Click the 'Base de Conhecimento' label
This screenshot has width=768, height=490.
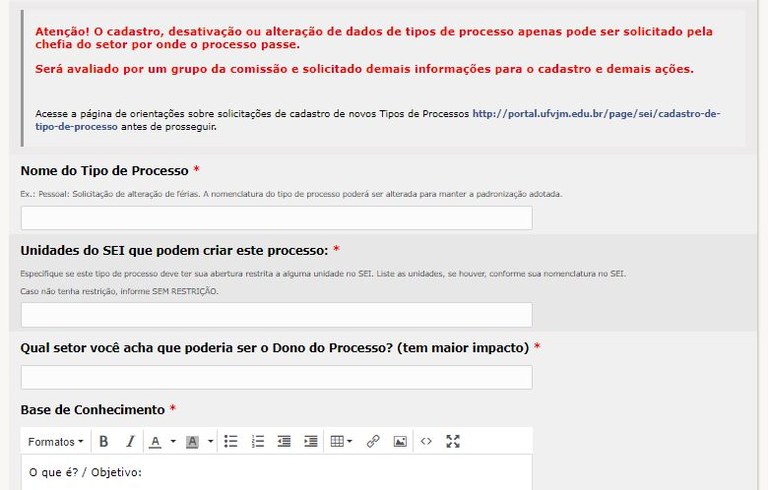93,410
